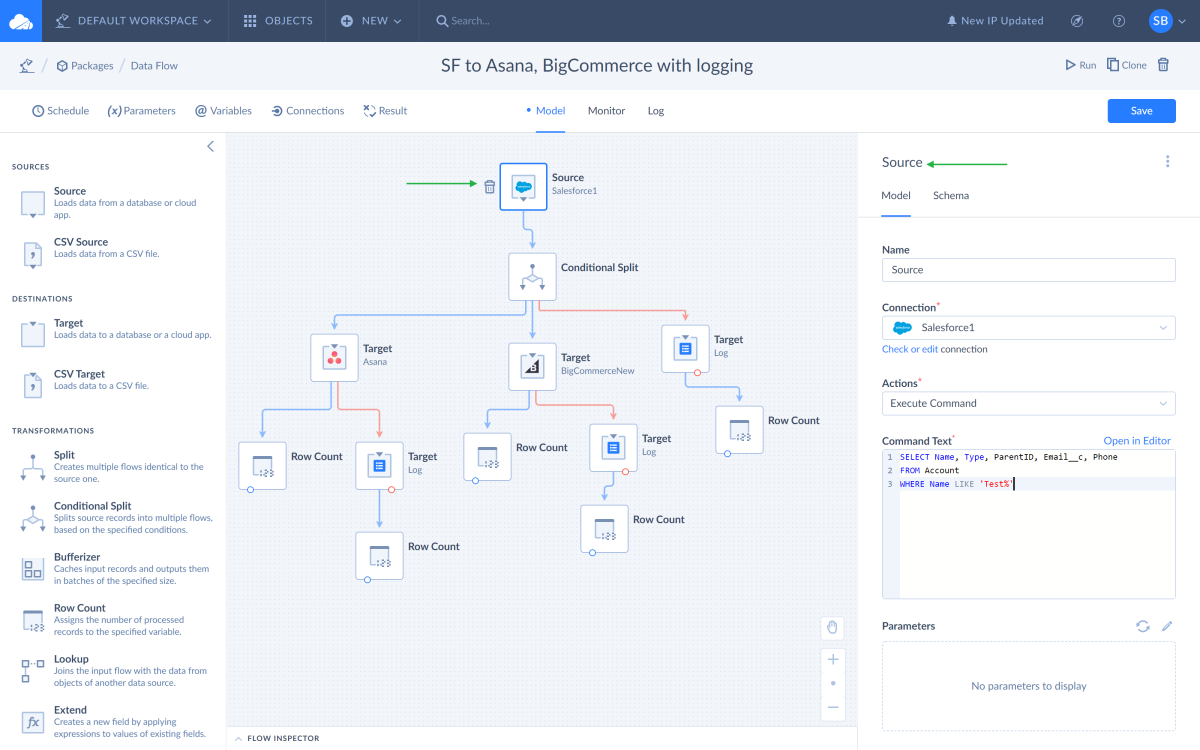
Task: Delete the package using top trash icon
Action: pos(1163,65)
